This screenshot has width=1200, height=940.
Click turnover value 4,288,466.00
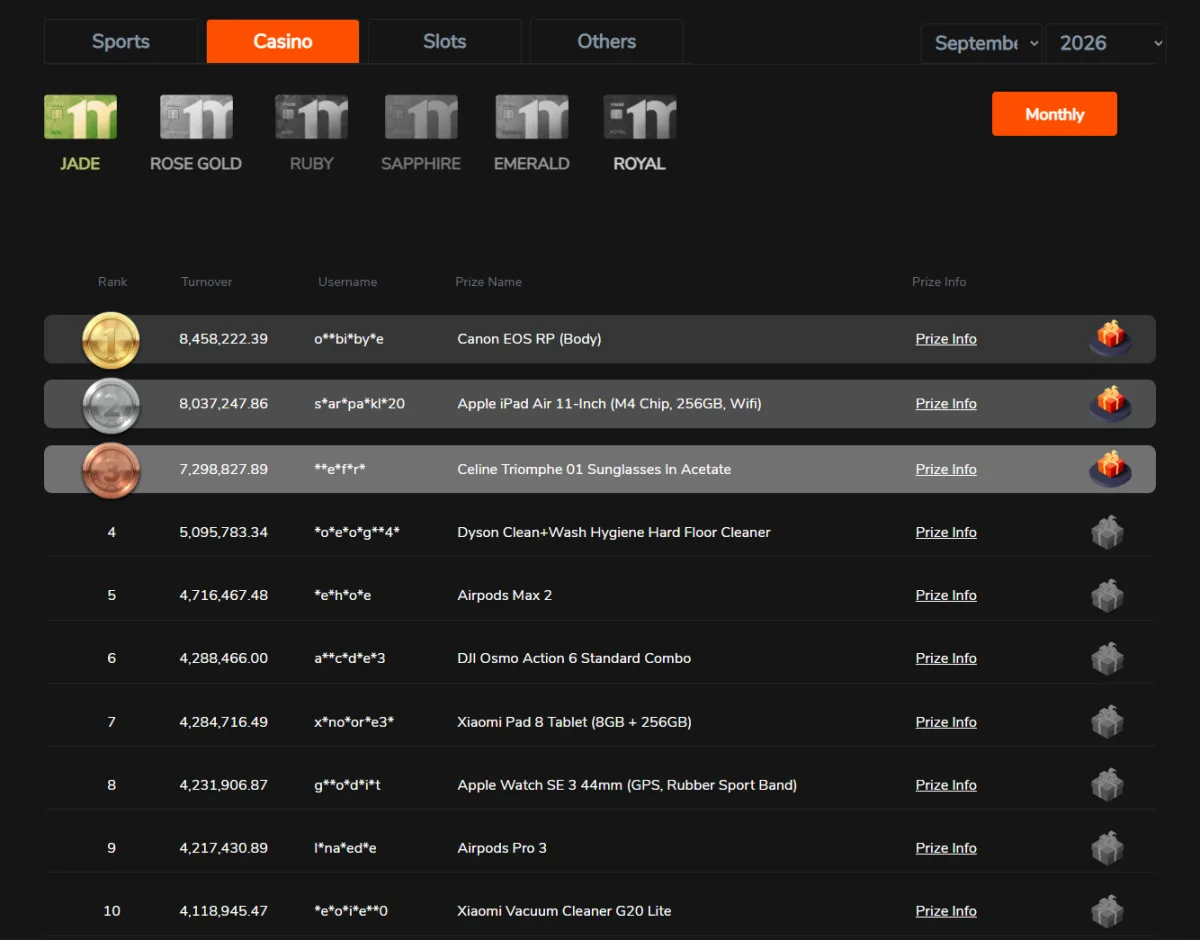pyautogui.click(x=224, y=658)
